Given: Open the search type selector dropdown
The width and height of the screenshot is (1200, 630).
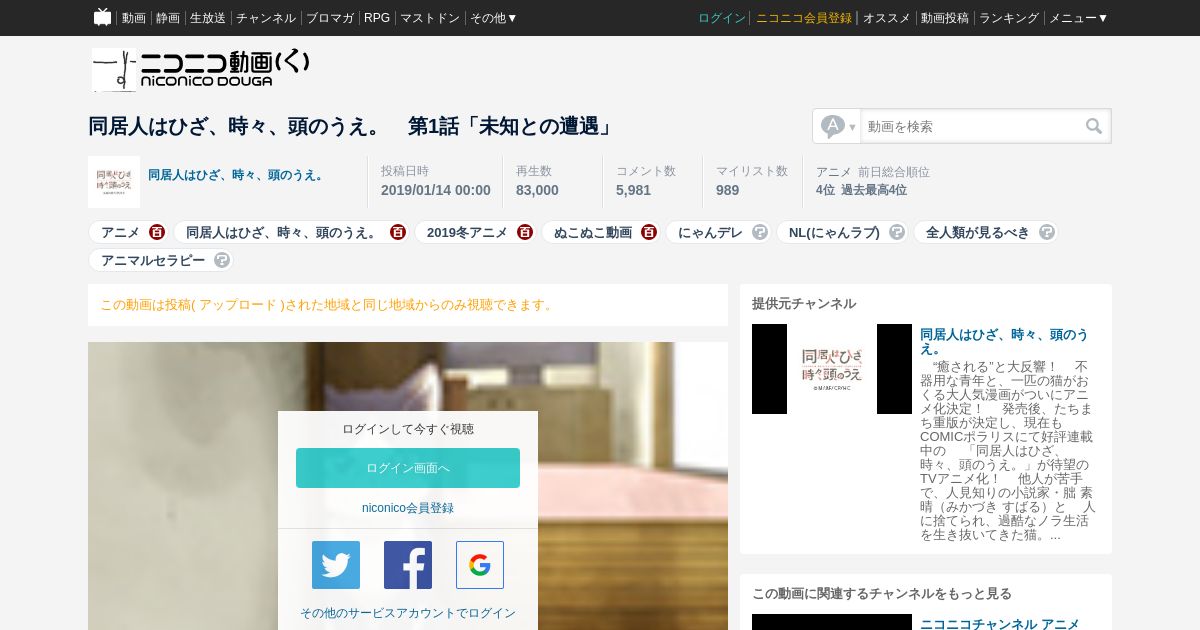Looking at the screenshot, I should [838, 126].
